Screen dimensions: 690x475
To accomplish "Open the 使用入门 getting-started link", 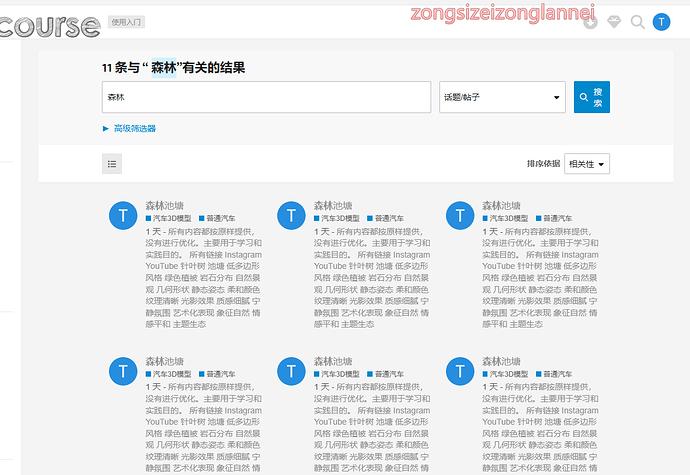I will [x=126, y=22].
